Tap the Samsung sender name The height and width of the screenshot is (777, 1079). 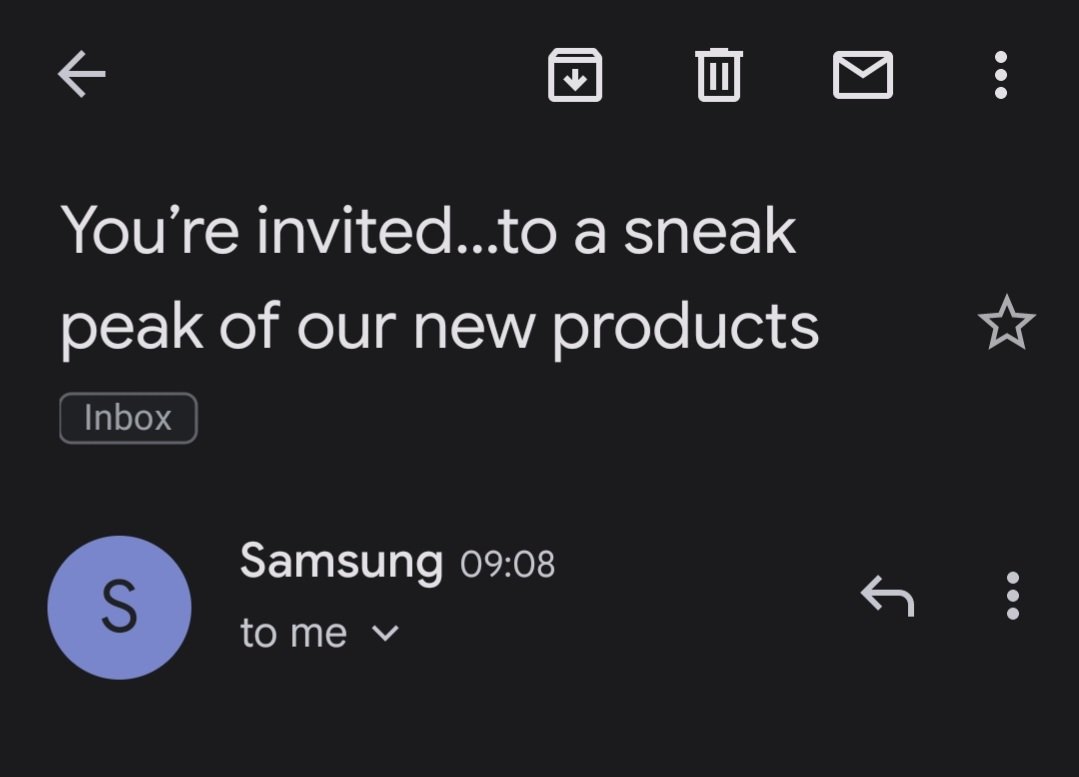click(341, 562)
